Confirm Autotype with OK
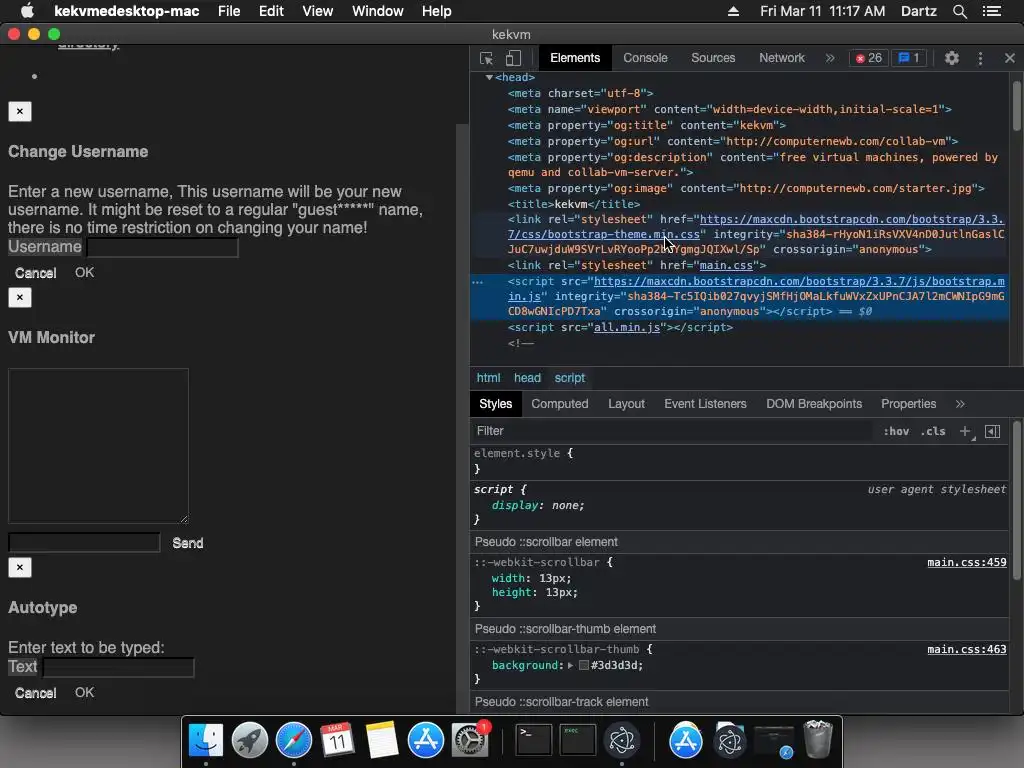 tap(84, 692)
